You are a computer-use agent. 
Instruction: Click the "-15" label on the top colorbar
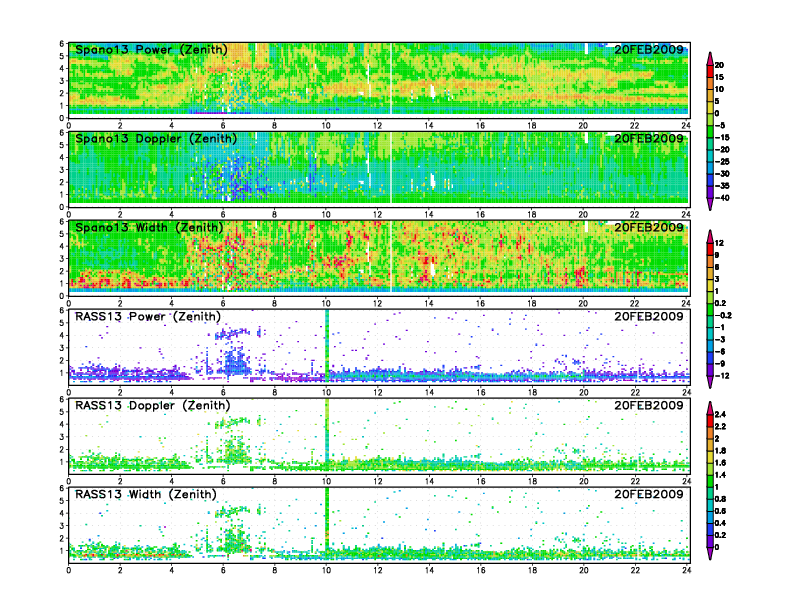[722, 137]
